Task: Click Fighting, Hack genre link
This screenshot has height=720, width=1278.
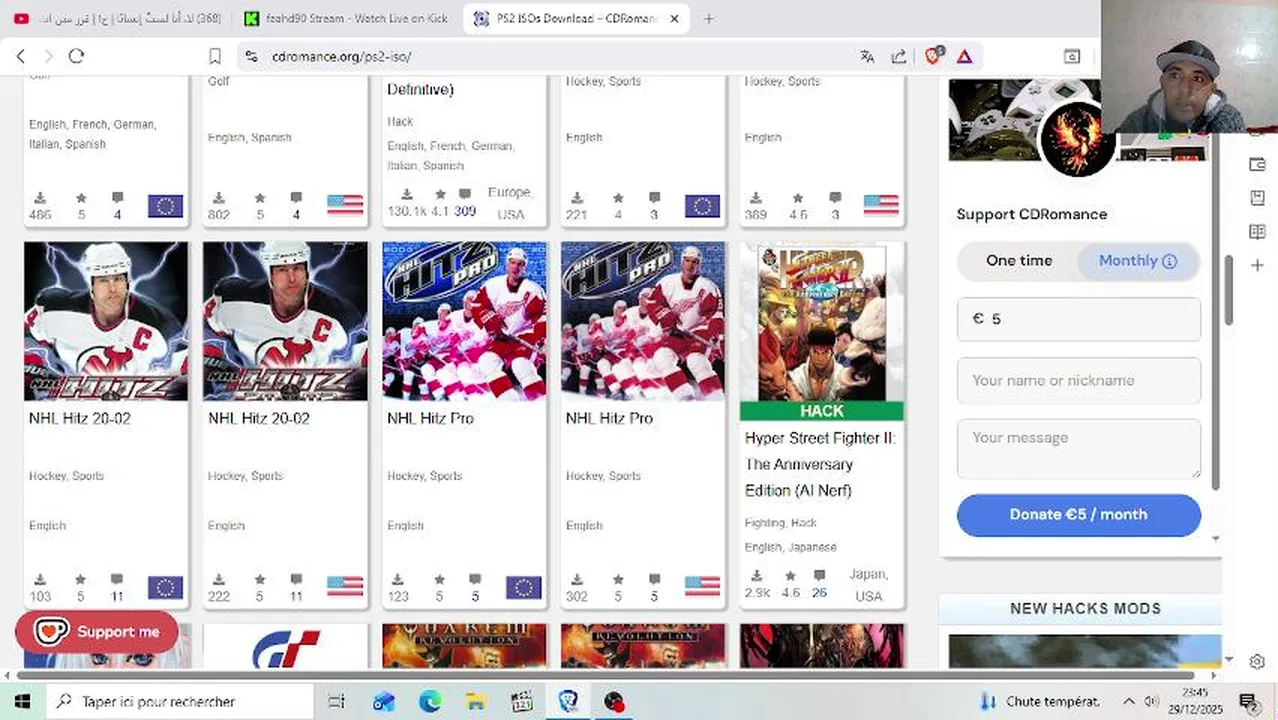Action: [781, 523]
